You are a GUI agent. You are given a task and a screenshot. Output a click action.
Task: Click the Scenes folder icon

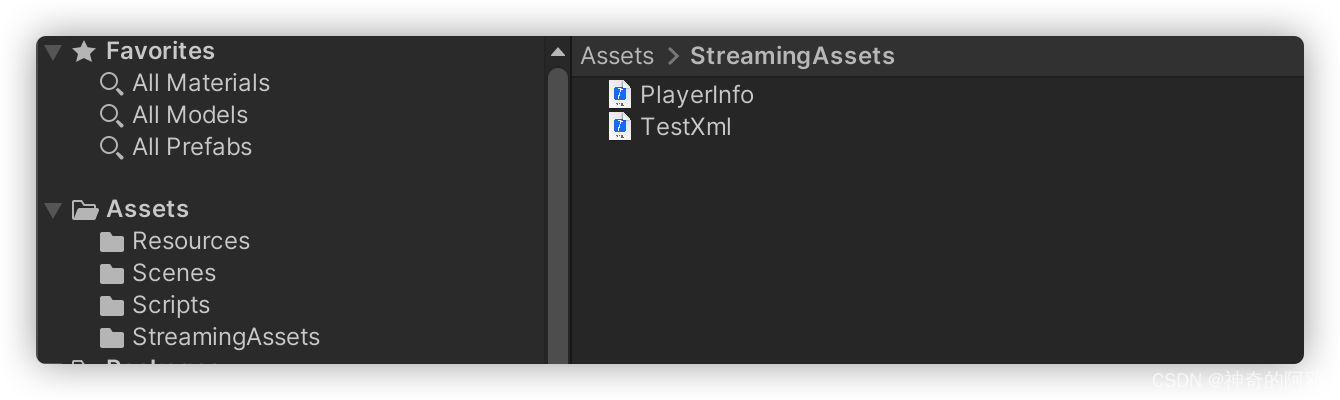[x=112, y=274]
